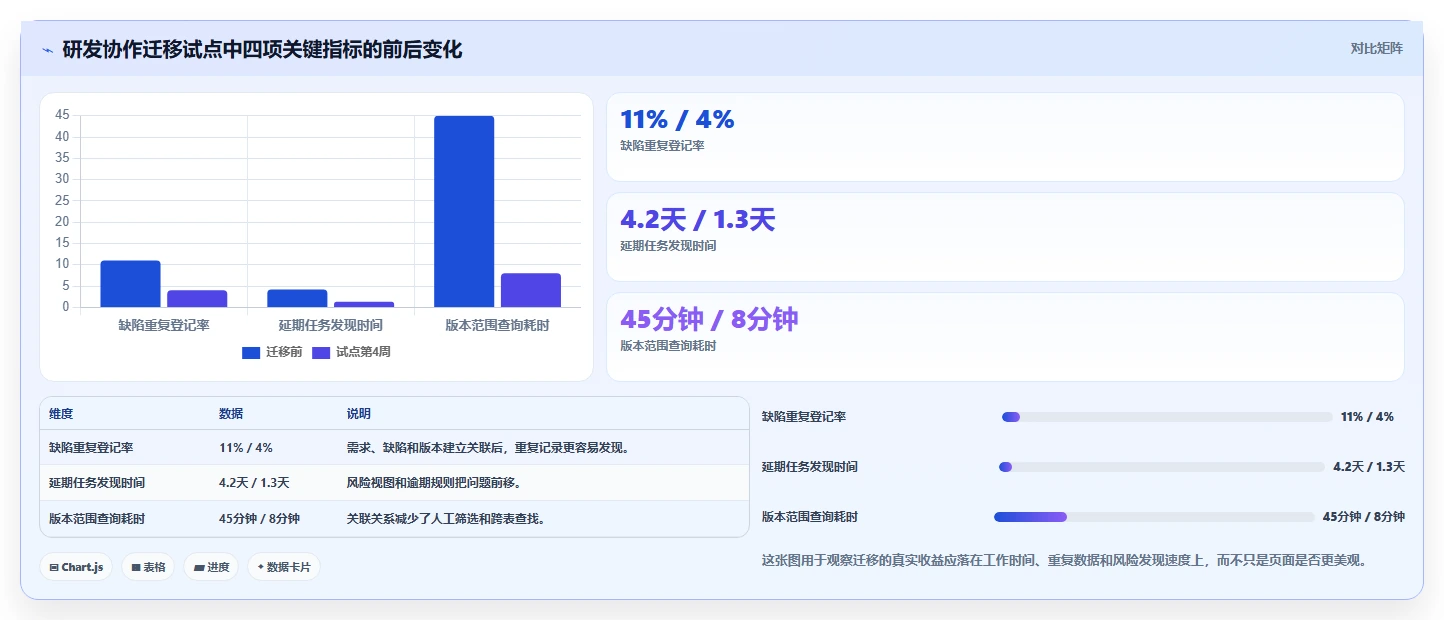Click the 数据 table column header
1444x620 pixels.
[x=231, y=414]
